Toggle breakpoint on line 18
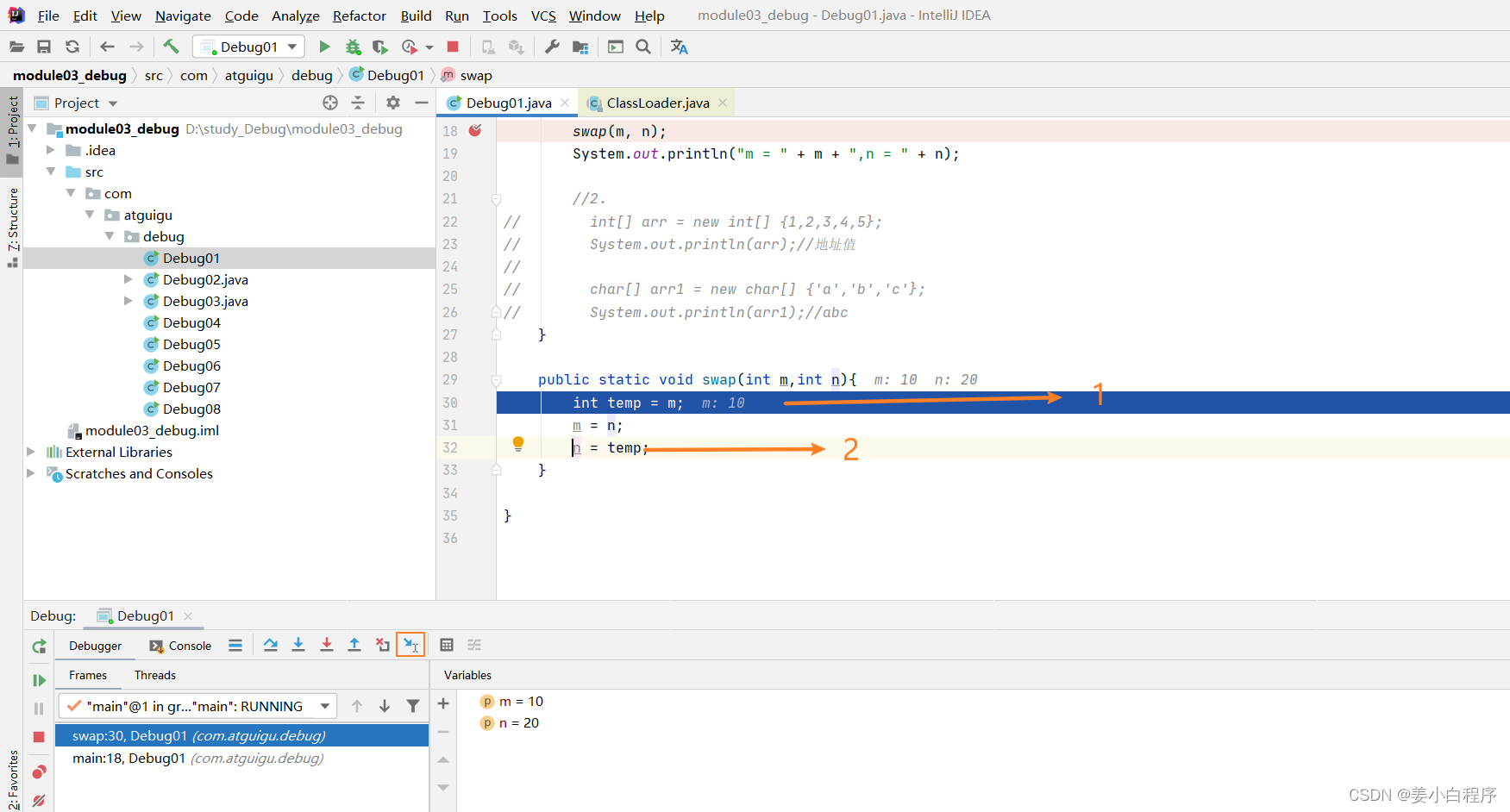Viewport: 1510px width, 812px height. tap(475, 130)
